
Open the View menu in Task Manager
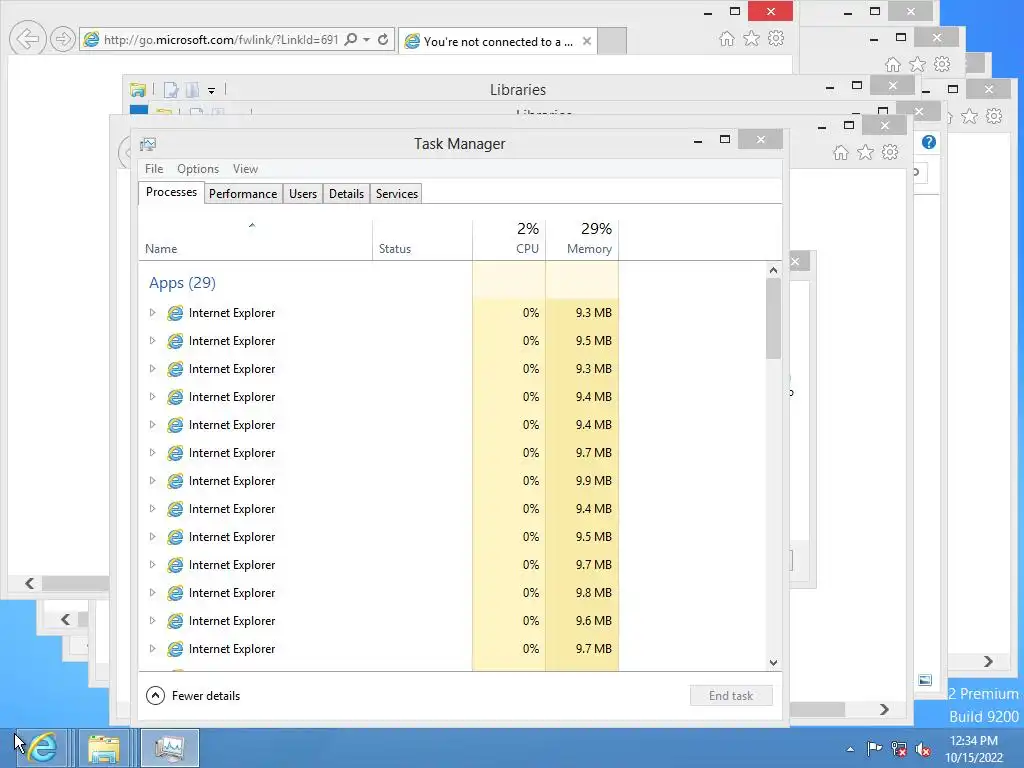(x=246, y=168)
